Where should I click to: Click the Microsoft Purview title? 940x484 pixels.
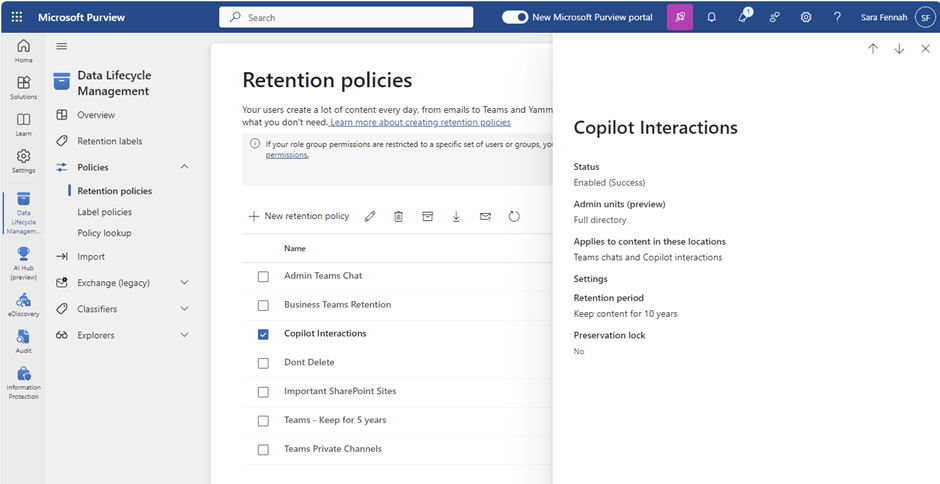point(82,17)
